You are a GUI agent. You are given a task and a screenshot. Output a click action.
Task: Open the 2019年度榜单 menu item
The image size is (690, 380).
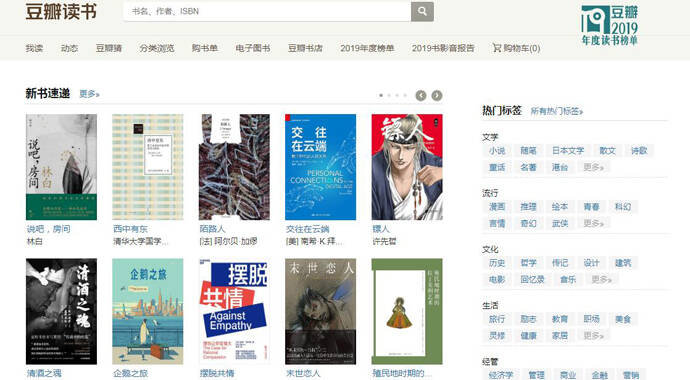pos(367,48)
